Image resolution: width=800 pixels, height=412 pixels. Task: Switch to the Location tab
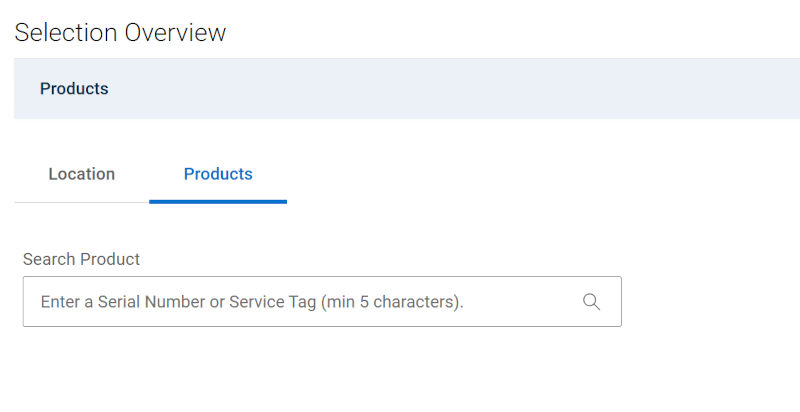[x=81, y=174]
